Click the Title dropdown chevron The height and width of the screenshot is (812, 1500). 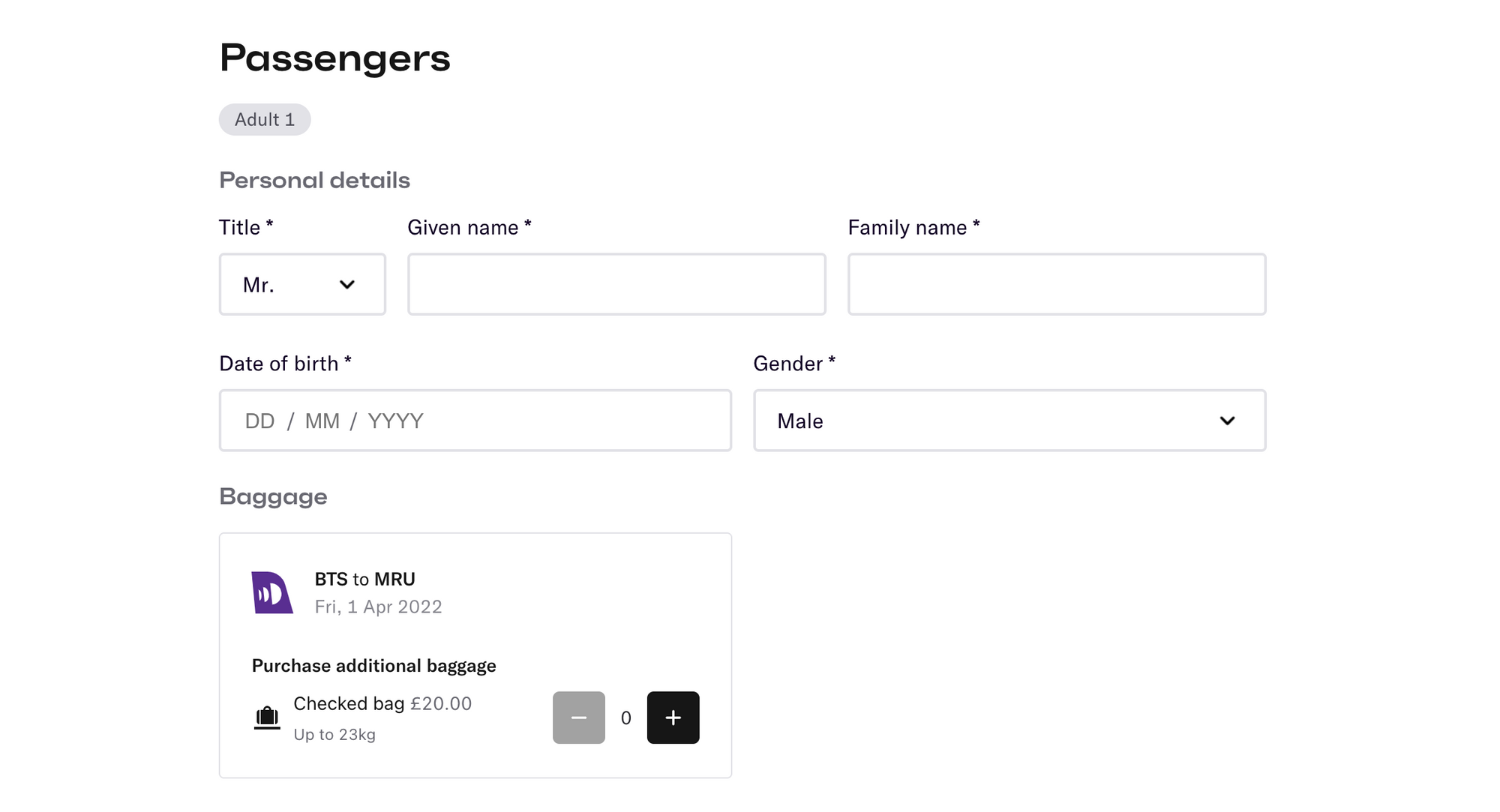pos(348,285)
